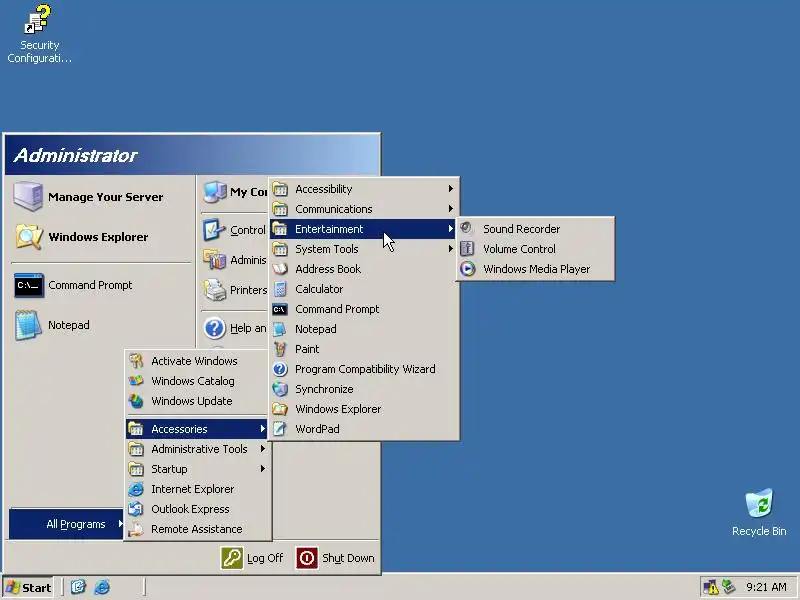
Task: Click the Log Off button
Action: (x=253, y=558)
